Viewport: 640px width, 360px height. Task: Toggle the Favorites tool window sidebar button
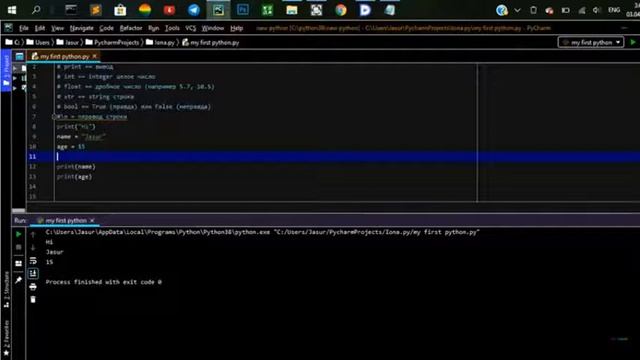[6, 338]
